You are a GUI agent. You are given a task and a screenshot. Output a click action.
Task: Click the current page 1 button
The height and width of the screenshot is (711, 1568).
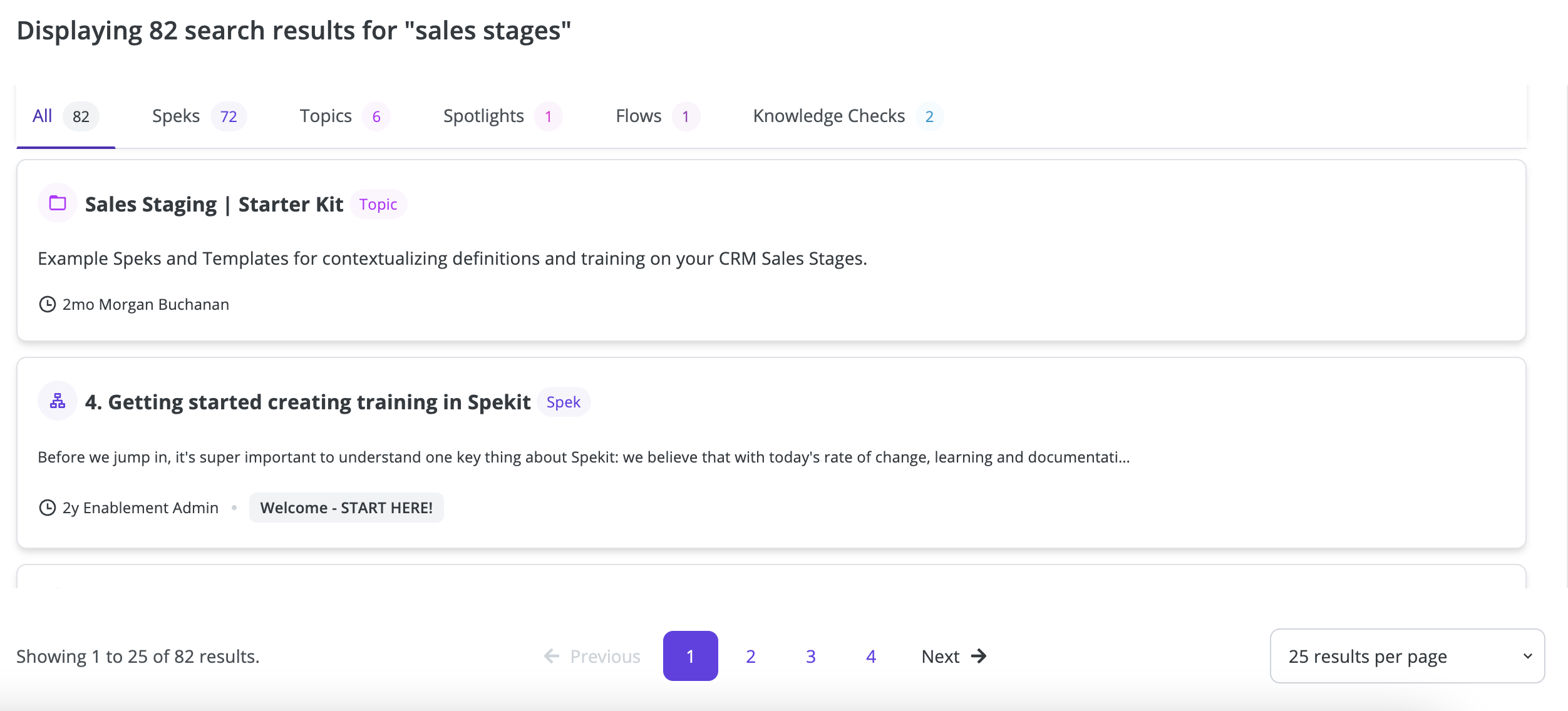[x=691, y=656]
